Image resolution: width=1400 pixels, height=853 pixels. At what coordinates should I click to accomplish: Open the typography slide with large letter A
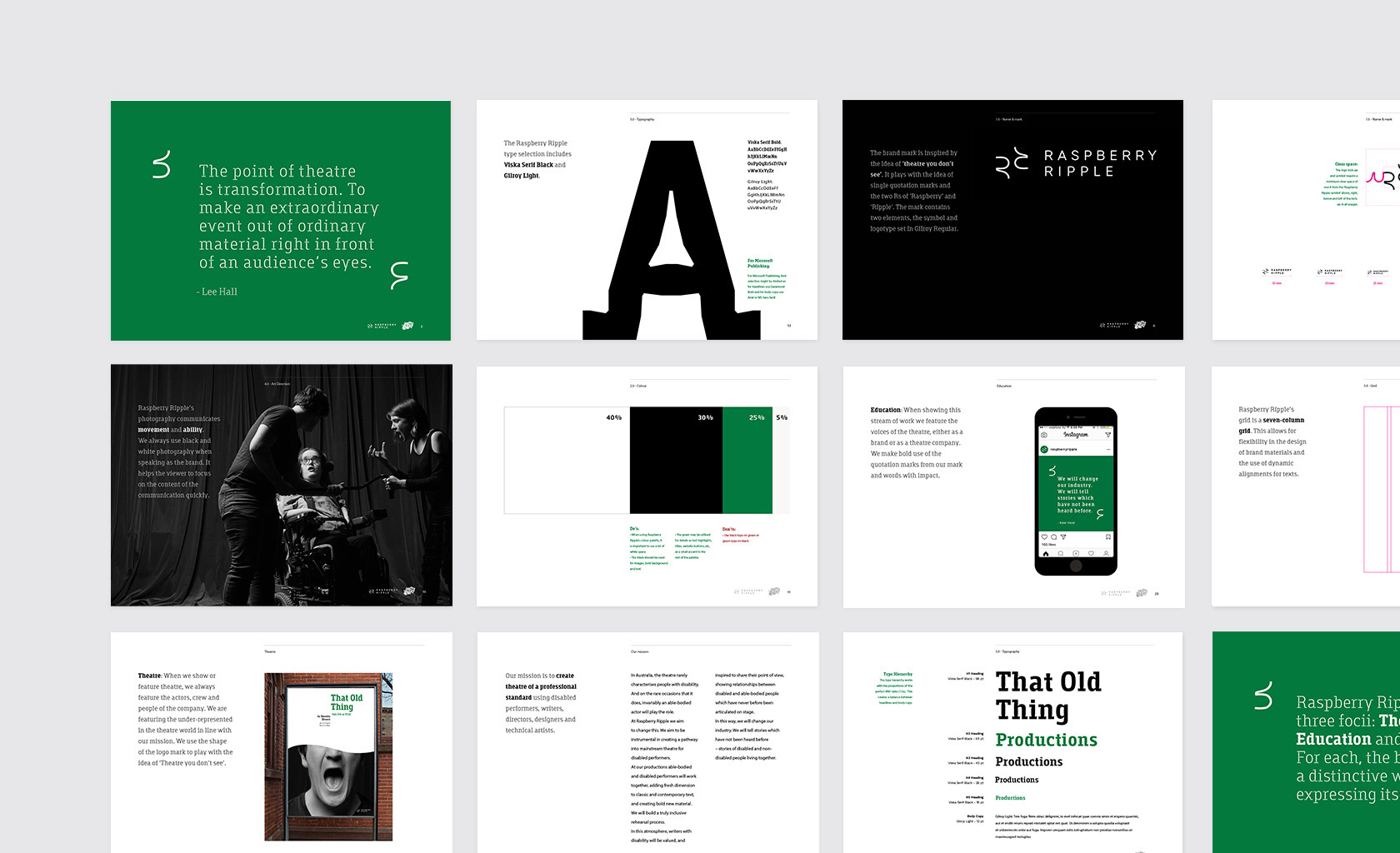(647, 220)
